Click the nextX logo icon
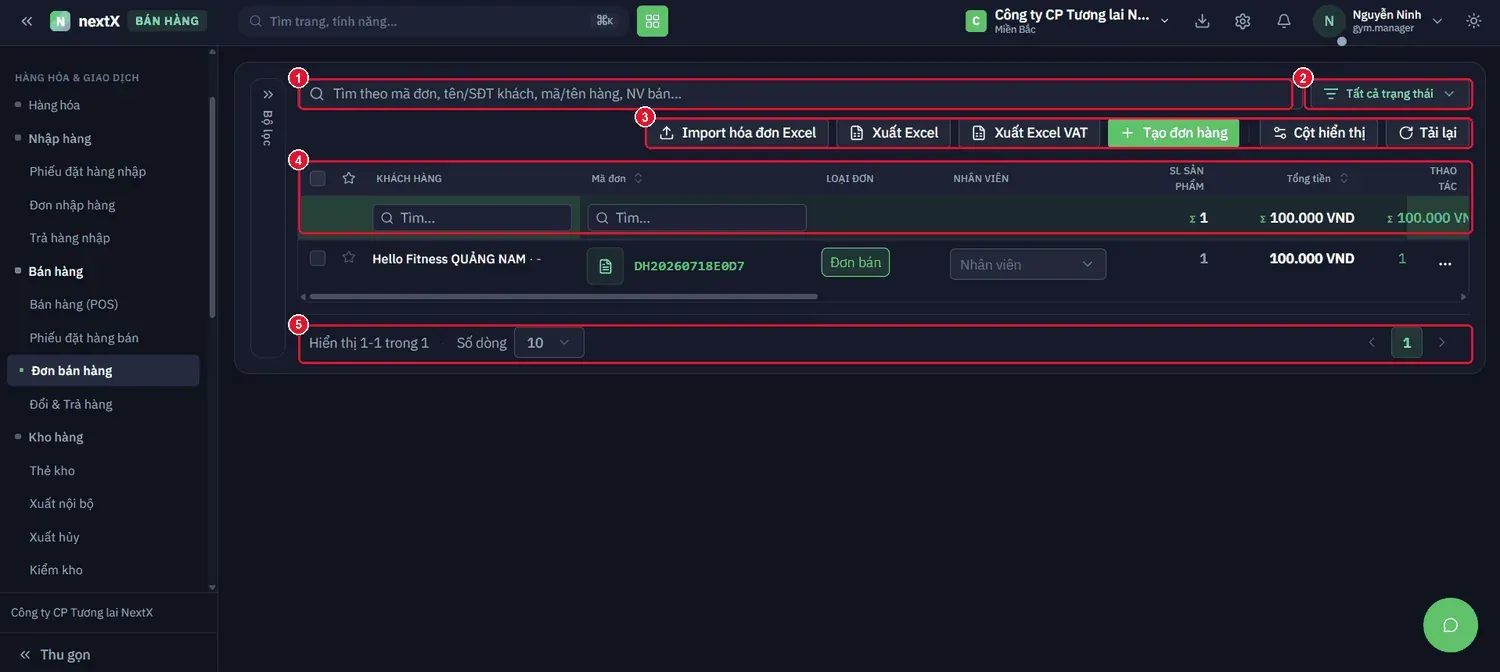Image resolution: width=1500 pixels, height=672 pixels. pos(60,21)
